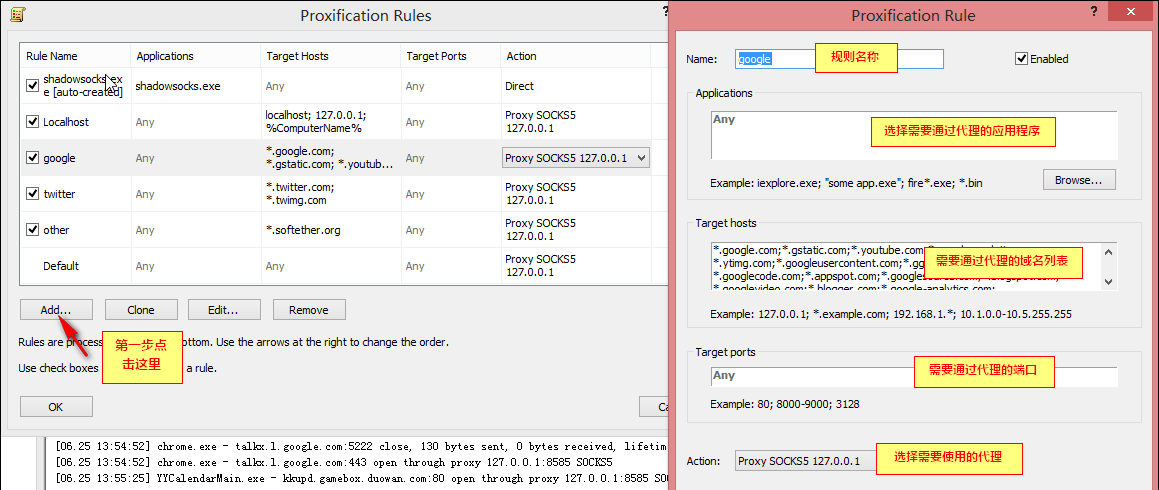Toggle the other rule checkbox
This screenshot has width=1159, height=490.
point(33,230)
